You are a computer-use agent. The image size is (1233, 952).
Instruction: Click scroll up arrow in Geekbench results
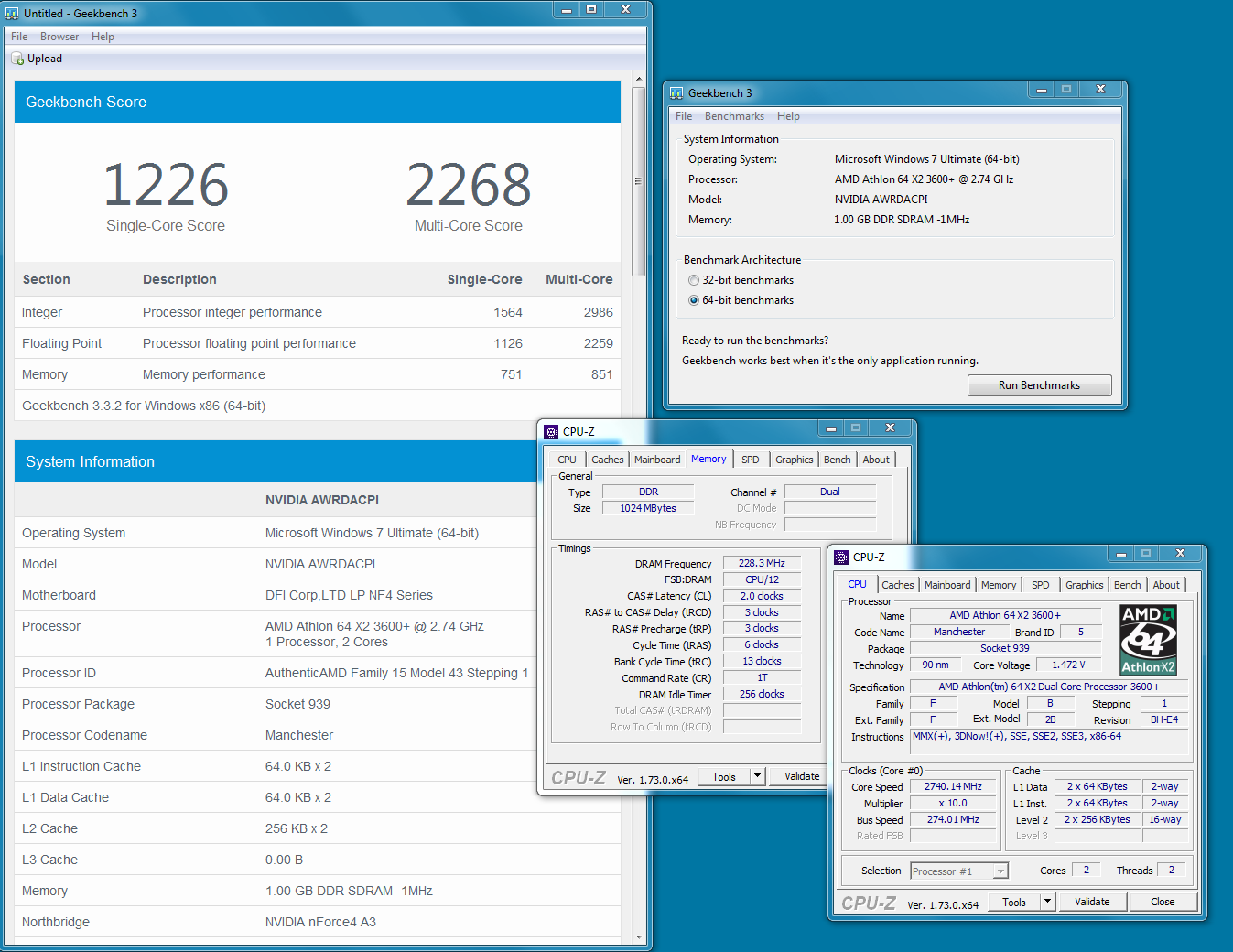click(639, 80)
